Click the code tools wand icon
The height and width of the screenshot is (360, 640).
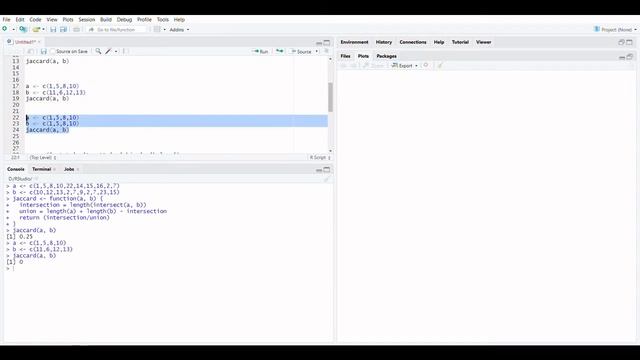[x=108, y=51]
